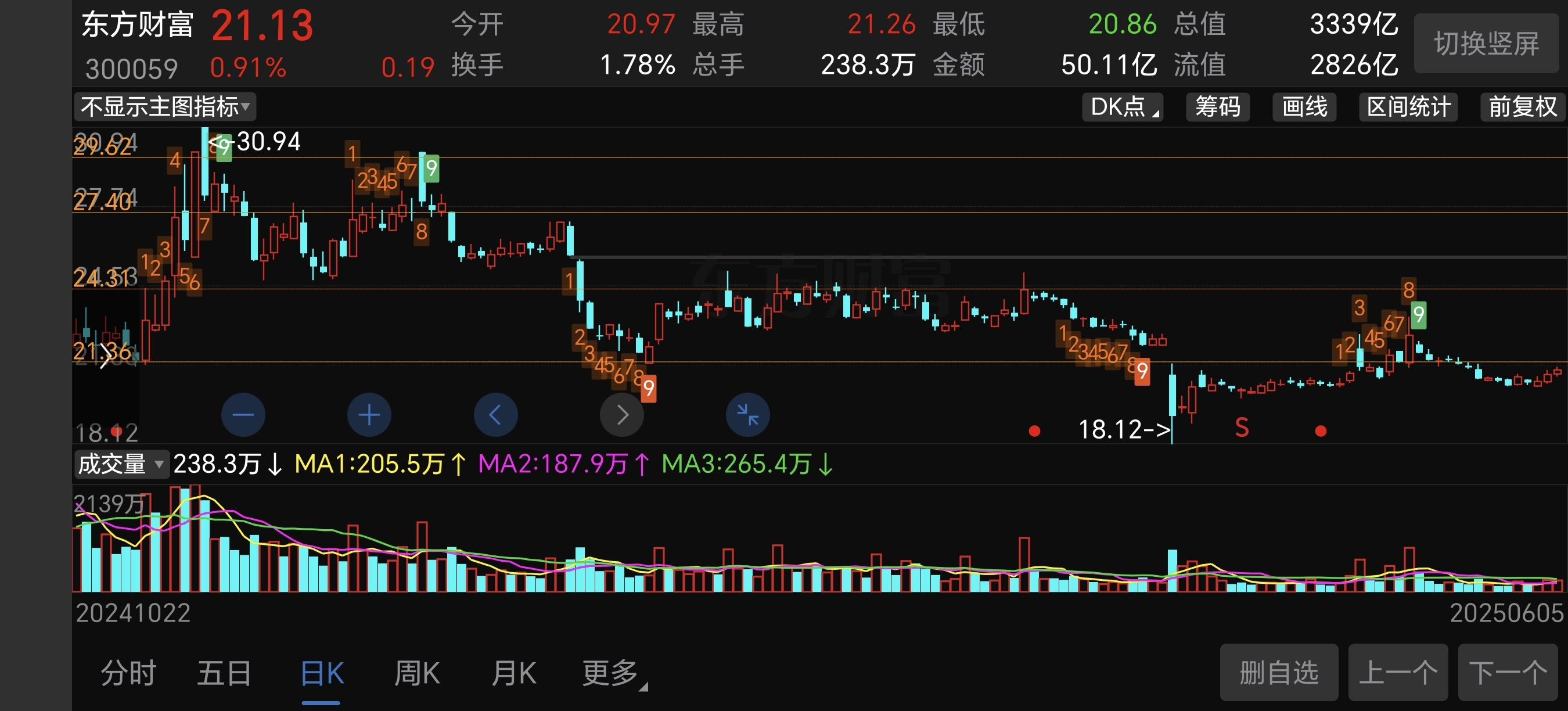Viewport: 1568px width, 711px height.
Task: Zoom in the chart with plus icon
Action: pos(369,415)
